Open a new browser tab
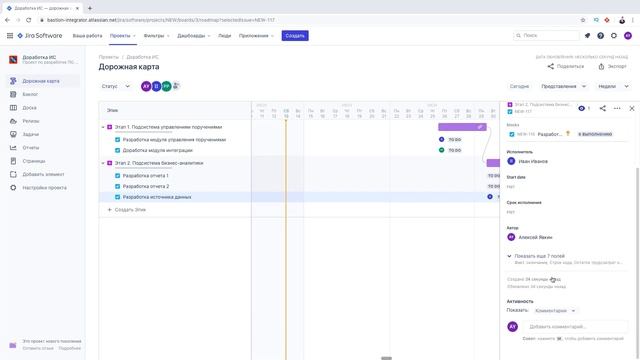The height and width of the screenshot is (360, 640). (90, 8)
